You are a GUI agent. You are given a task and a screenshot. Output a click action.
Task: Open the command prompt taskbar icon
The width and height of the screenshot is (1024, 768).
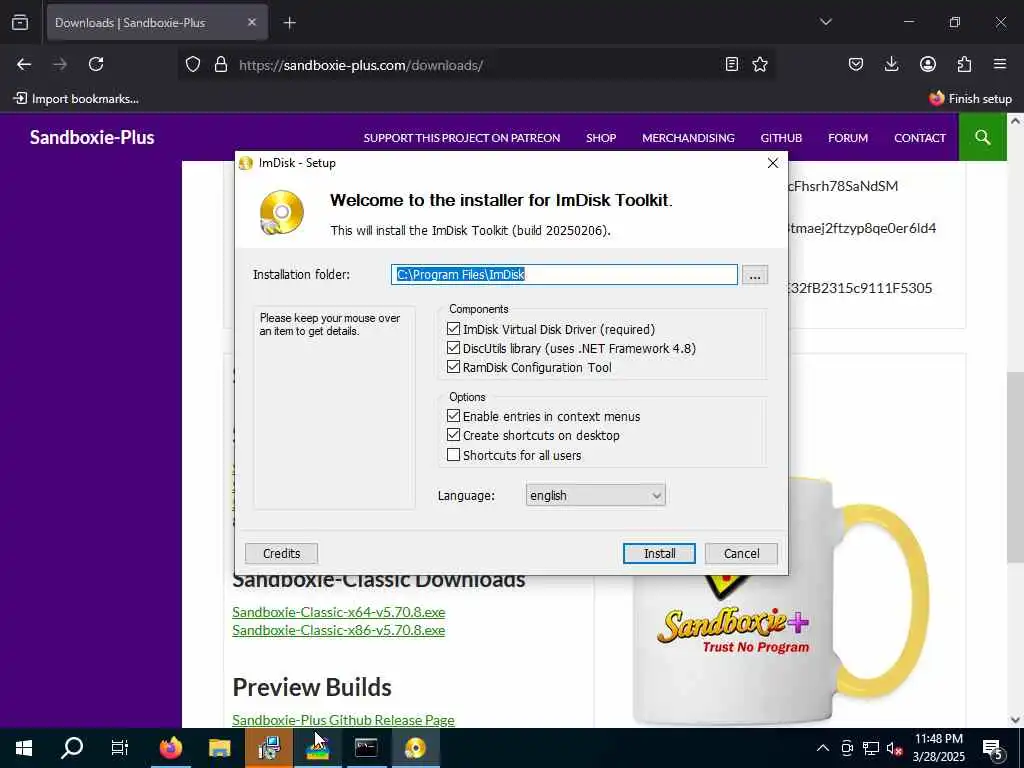(366, 748)
